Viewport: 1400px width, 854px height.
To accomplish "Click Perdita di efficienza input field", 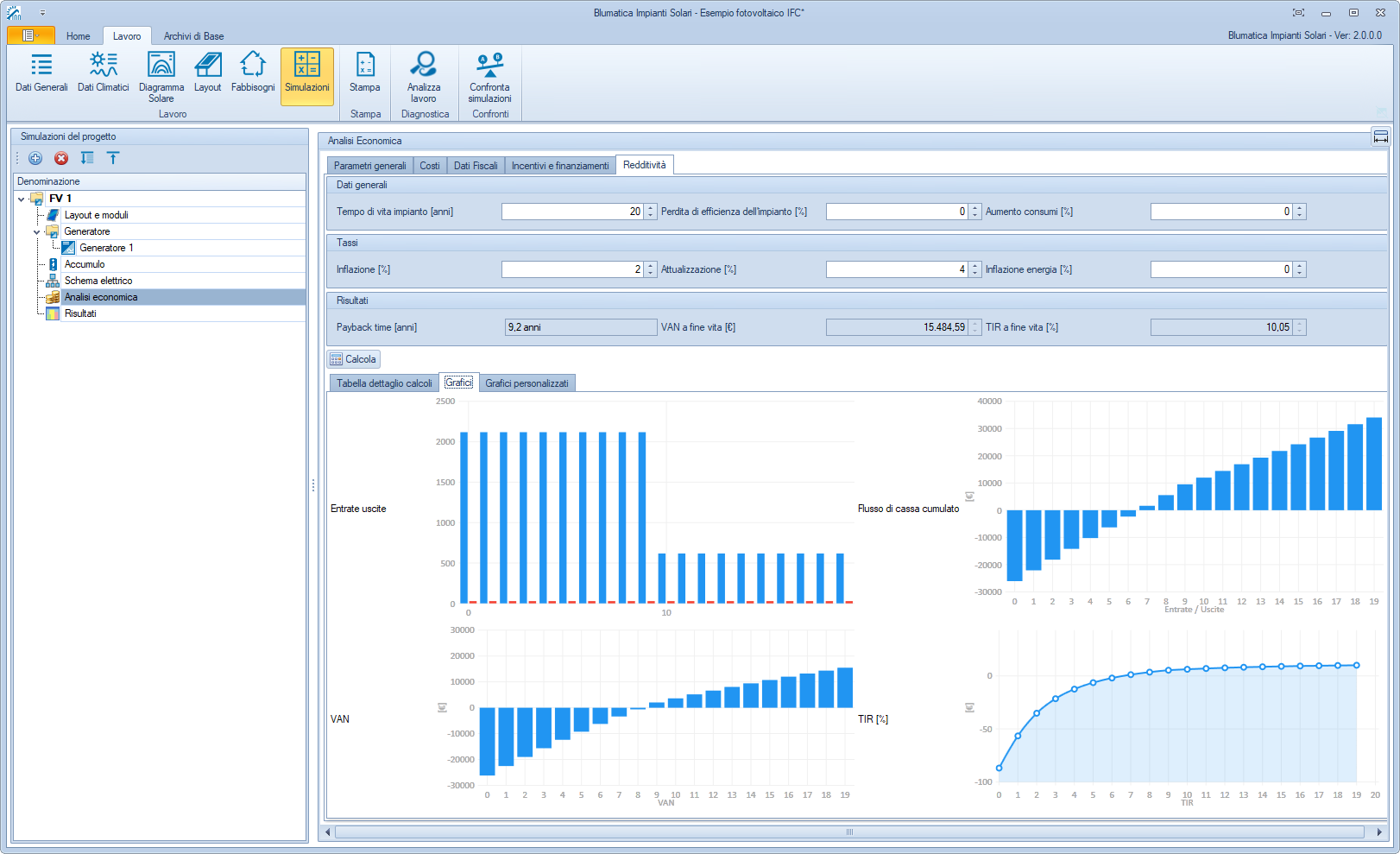I will pos(897,212).
